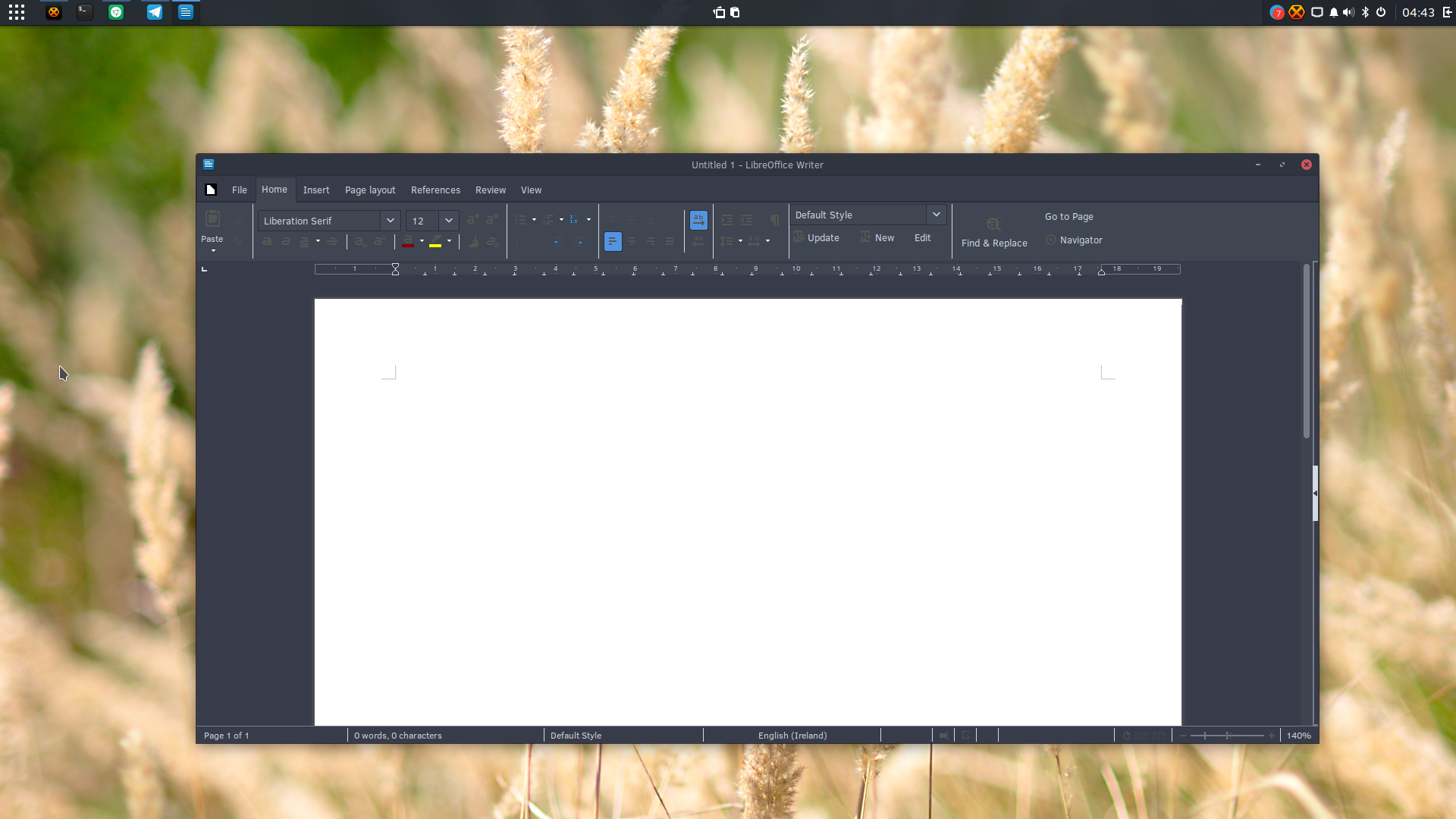Click the sidebar show handle on right edge

coord(1315,493)
